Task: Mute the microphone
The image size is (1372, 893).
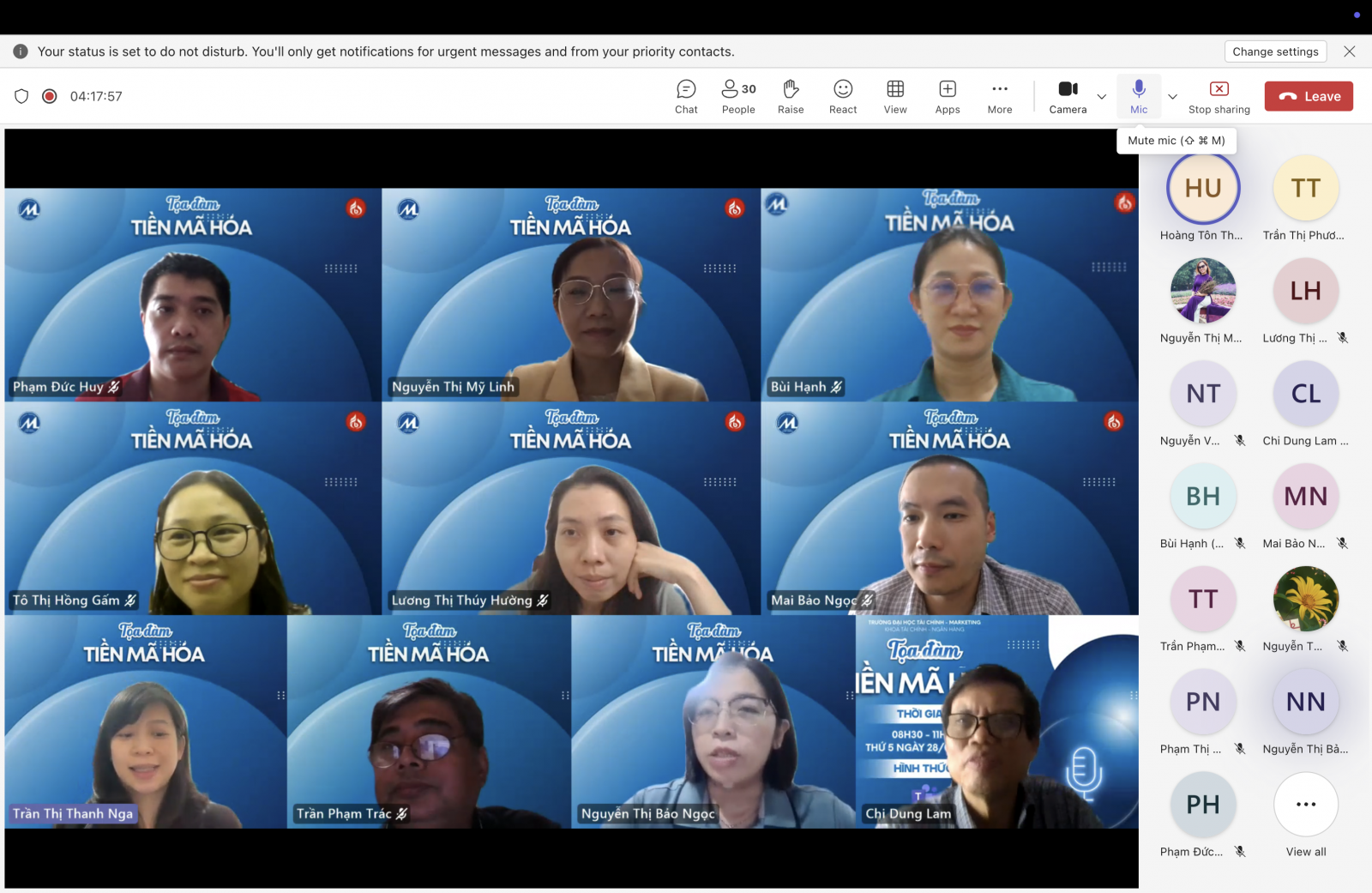Action: (x=1139, y=96)
